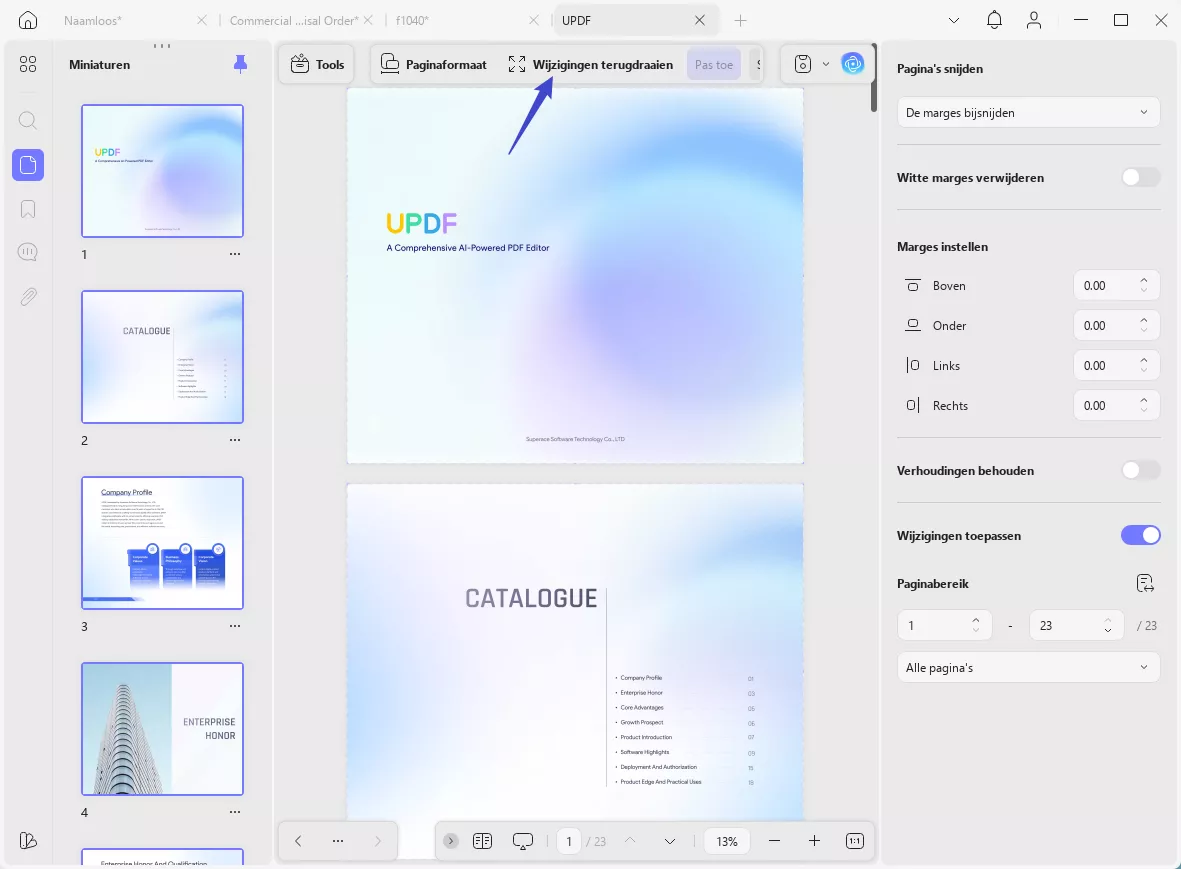
Task: Click the page range start field
Action: click(944, 625)
